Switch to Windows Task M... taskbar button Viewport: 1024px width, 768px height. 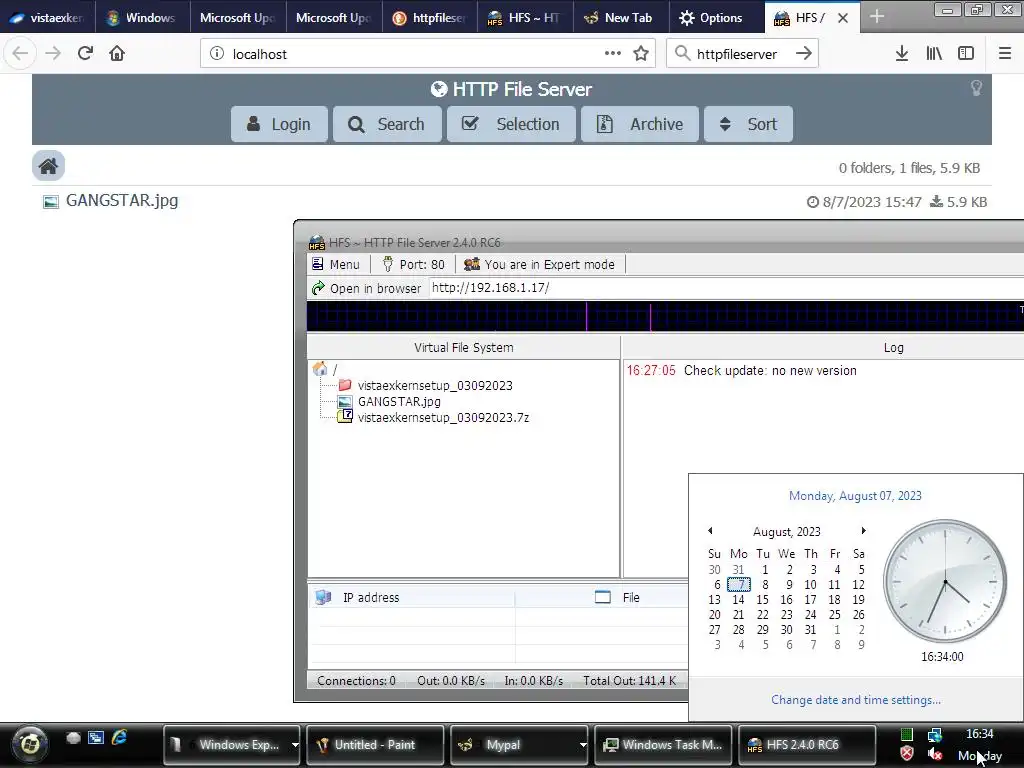tap(663, 744)
